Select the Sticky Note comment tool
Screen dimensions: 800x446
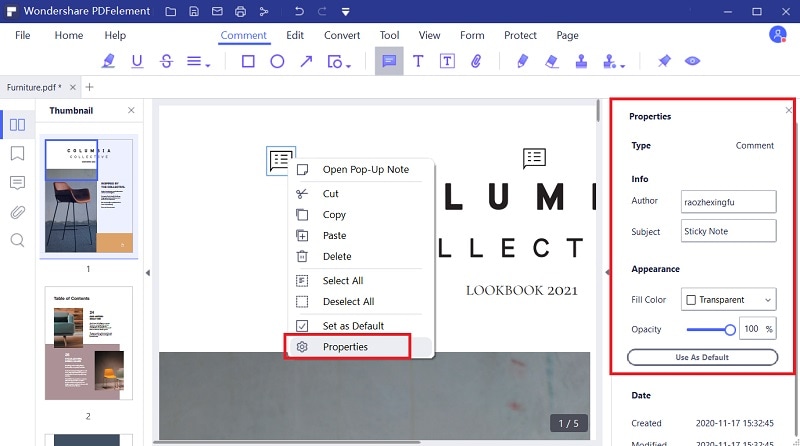click(x=389, y=61)
